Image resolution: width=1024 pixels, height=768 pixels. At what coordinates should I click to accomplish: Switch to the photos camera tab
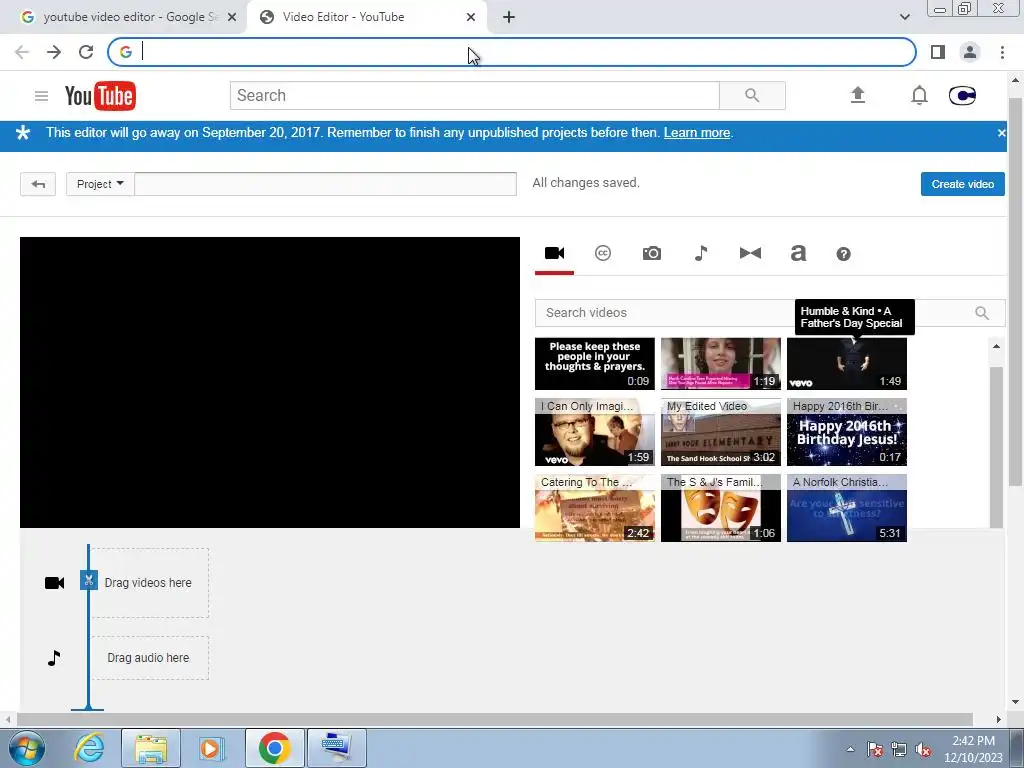tap(652, 253)
